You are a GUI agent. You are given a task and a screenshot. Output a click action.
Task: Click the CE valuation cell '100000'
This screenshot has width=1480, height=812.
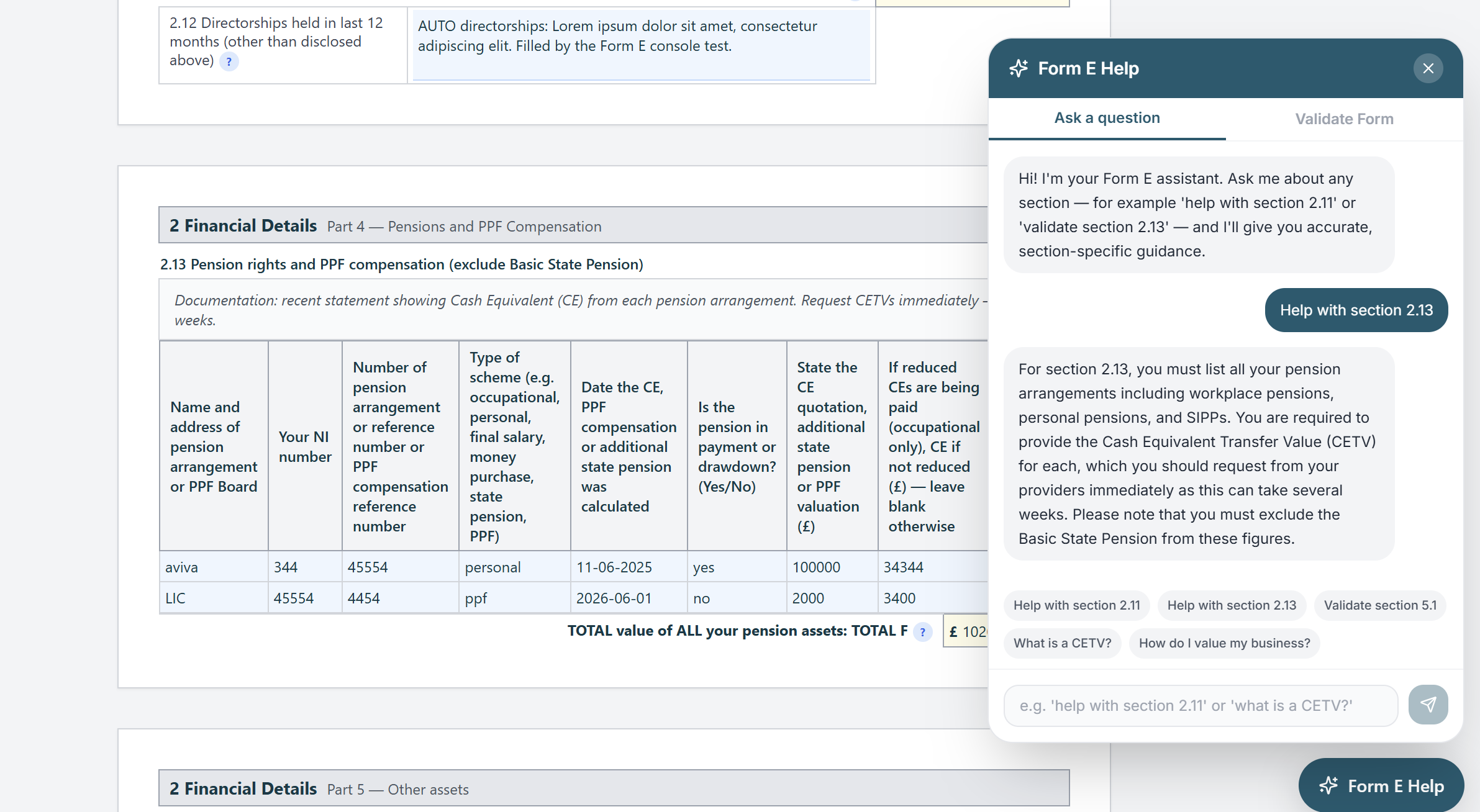(832, 567)
